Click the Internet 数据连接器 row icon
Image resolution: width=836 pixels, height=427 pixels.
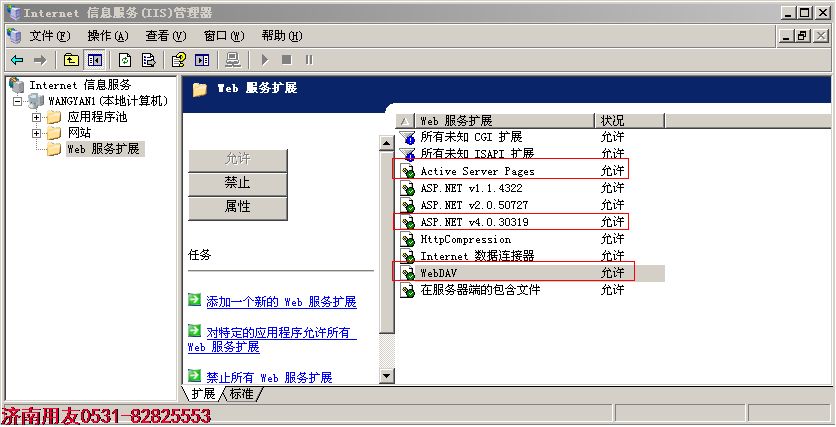(408, 256)
